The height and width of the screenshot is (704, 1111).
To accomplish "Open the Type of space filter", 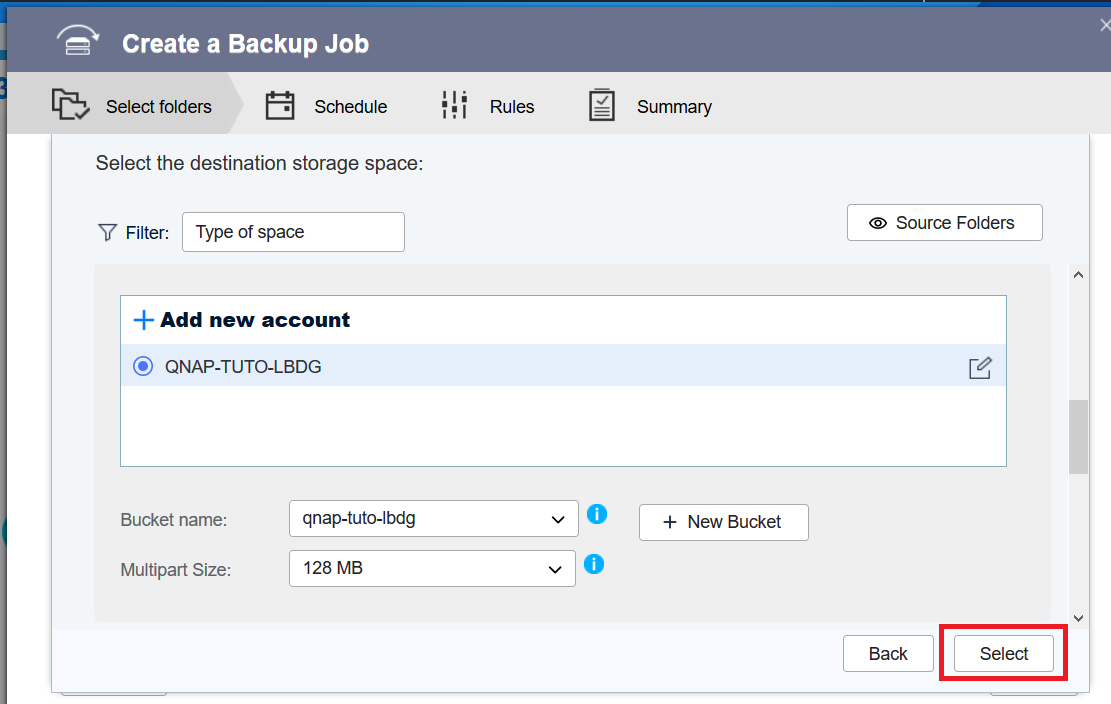I will (x=293, y=232).
